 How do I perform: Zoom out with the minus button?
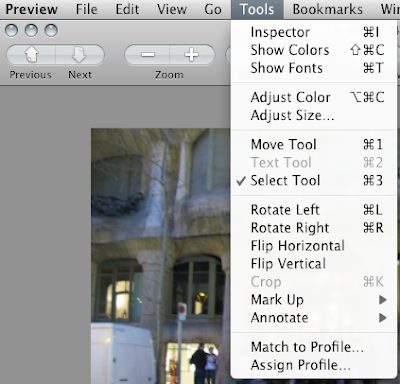[147, 55]
